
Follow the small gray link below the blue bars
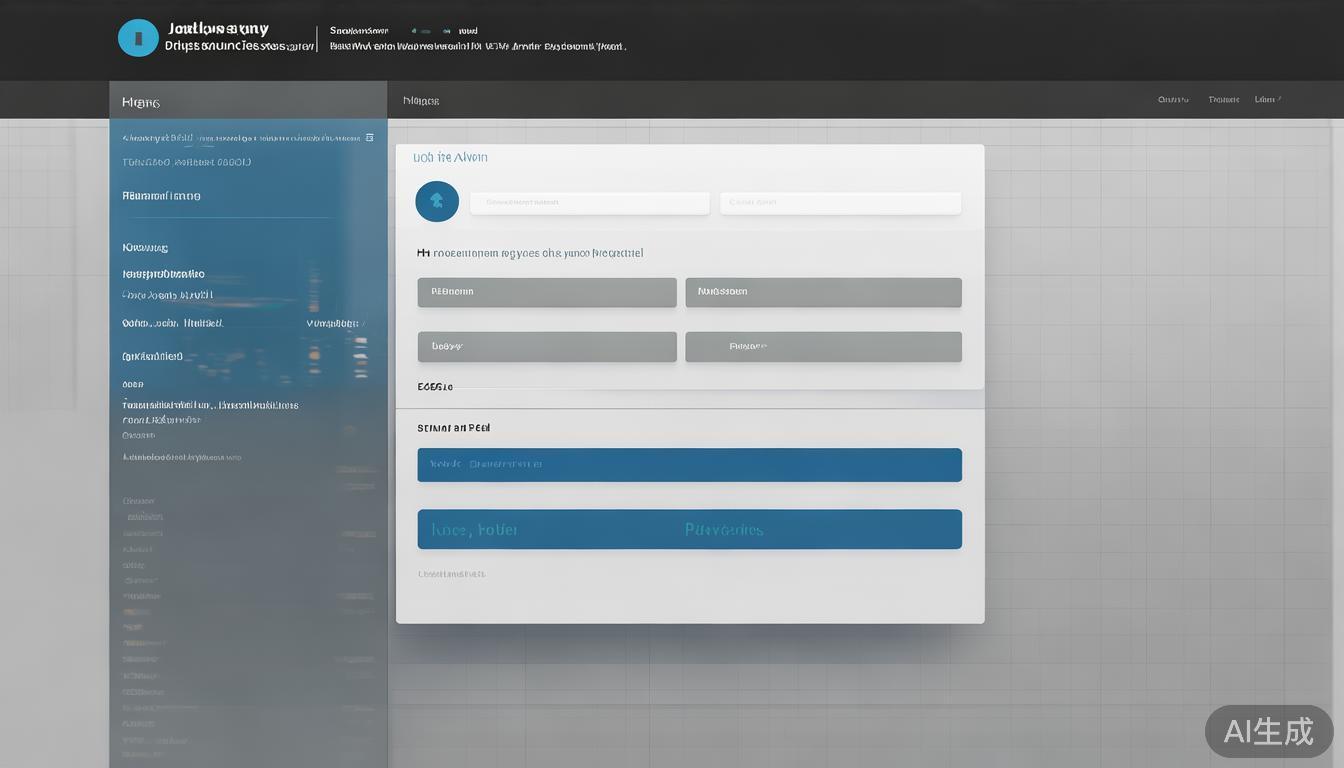pos(451,574)
